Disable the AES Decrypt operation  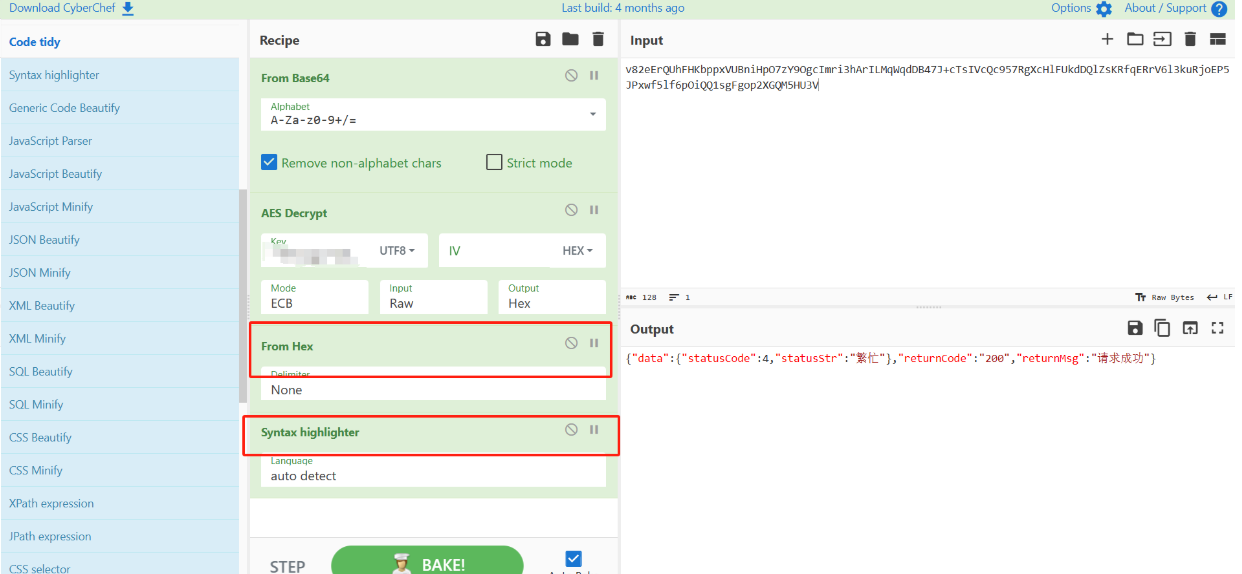(571, 210)
